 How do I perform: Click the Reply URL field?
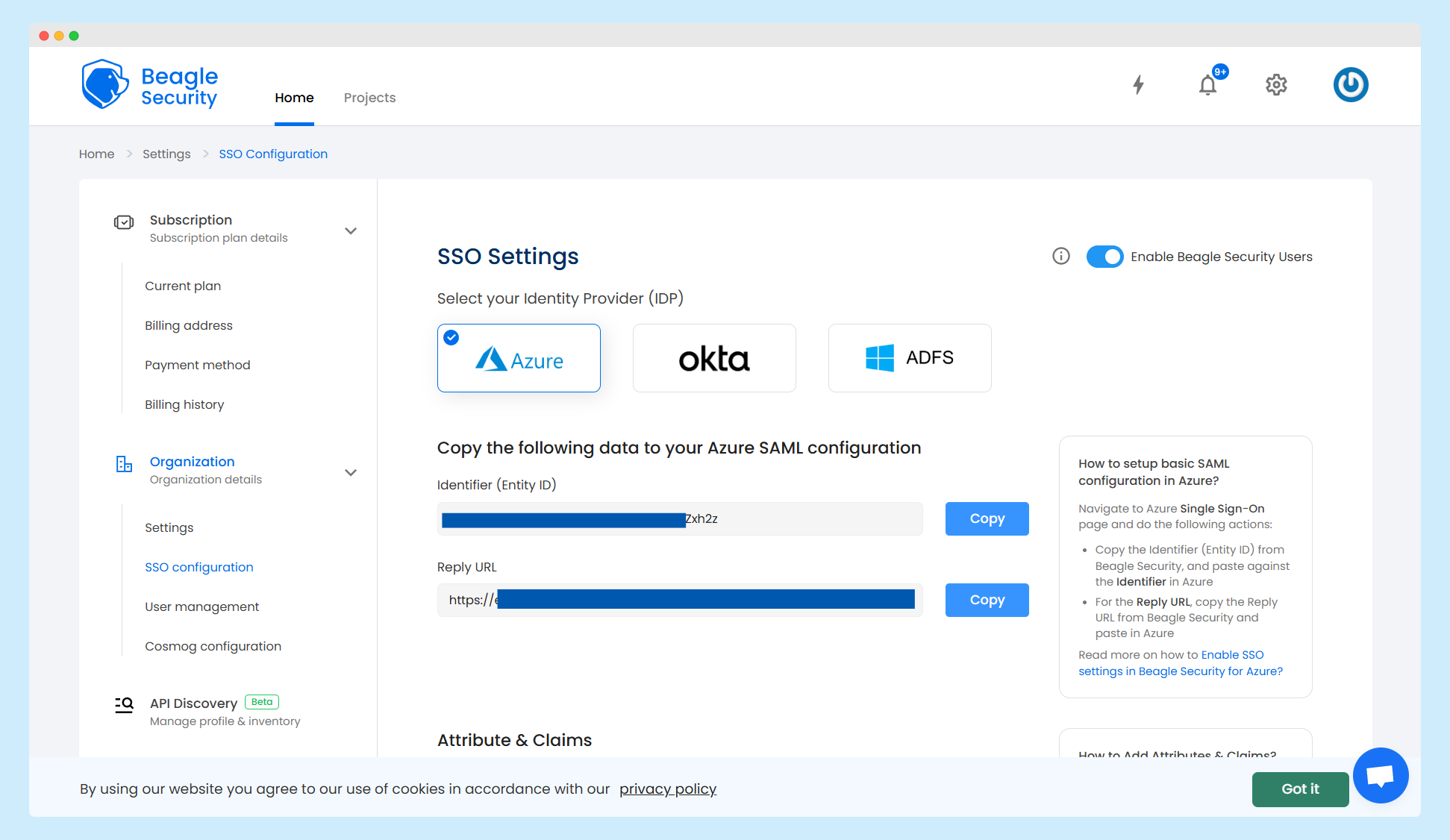pos(680,600)
